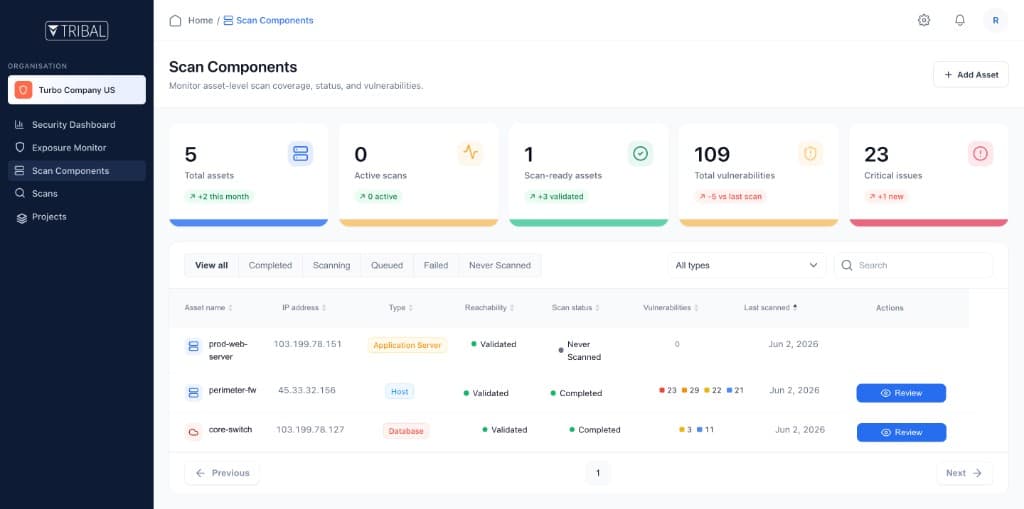
Task: Click the red critical count 23 for perimeter-fw
Action: (668, 390)
